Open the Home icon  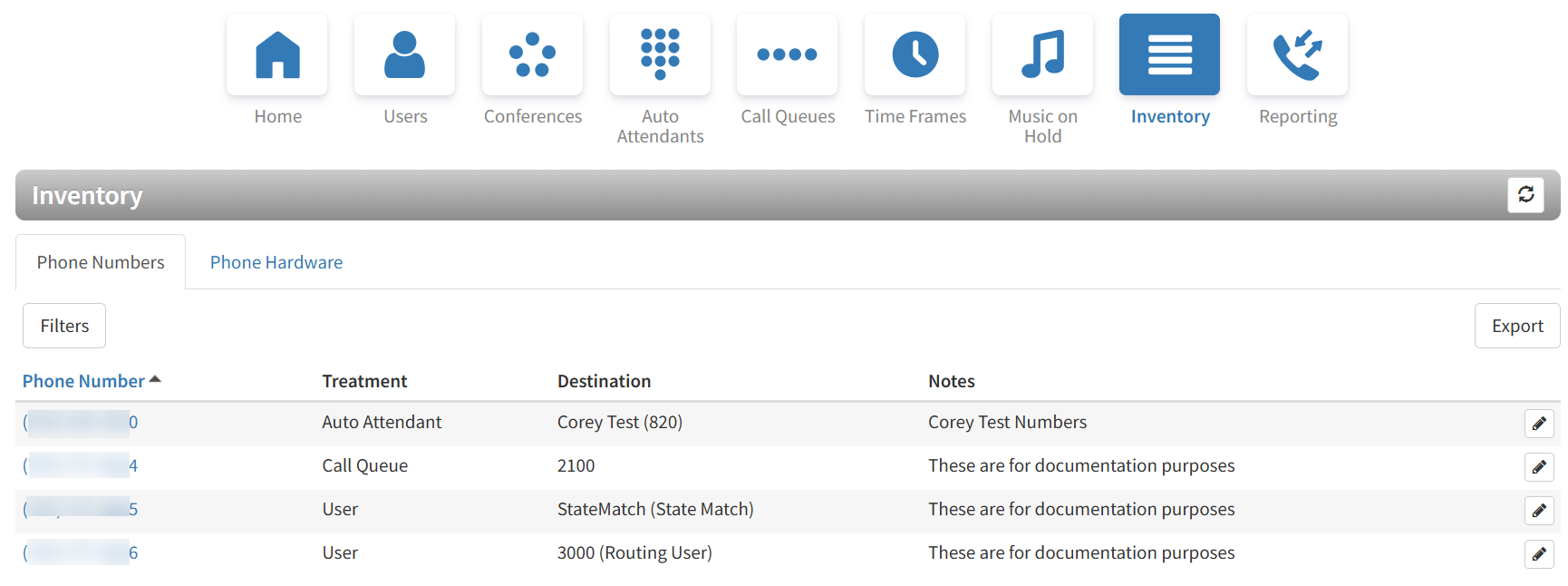point(277,54)
